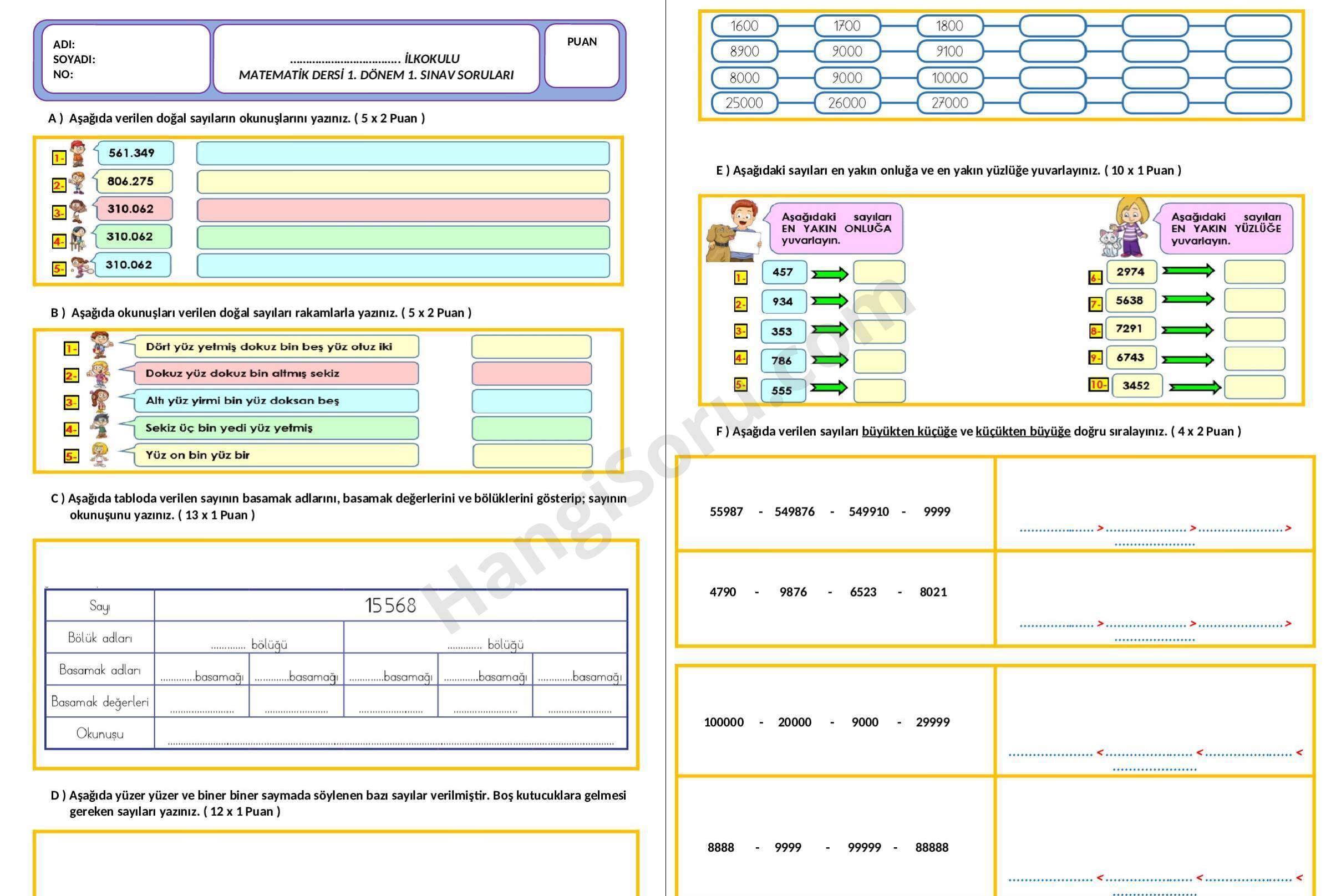Click the 'Basamak değerleri' row label
The width and height of the screenshot is (1331, 896).
(100, 702)
